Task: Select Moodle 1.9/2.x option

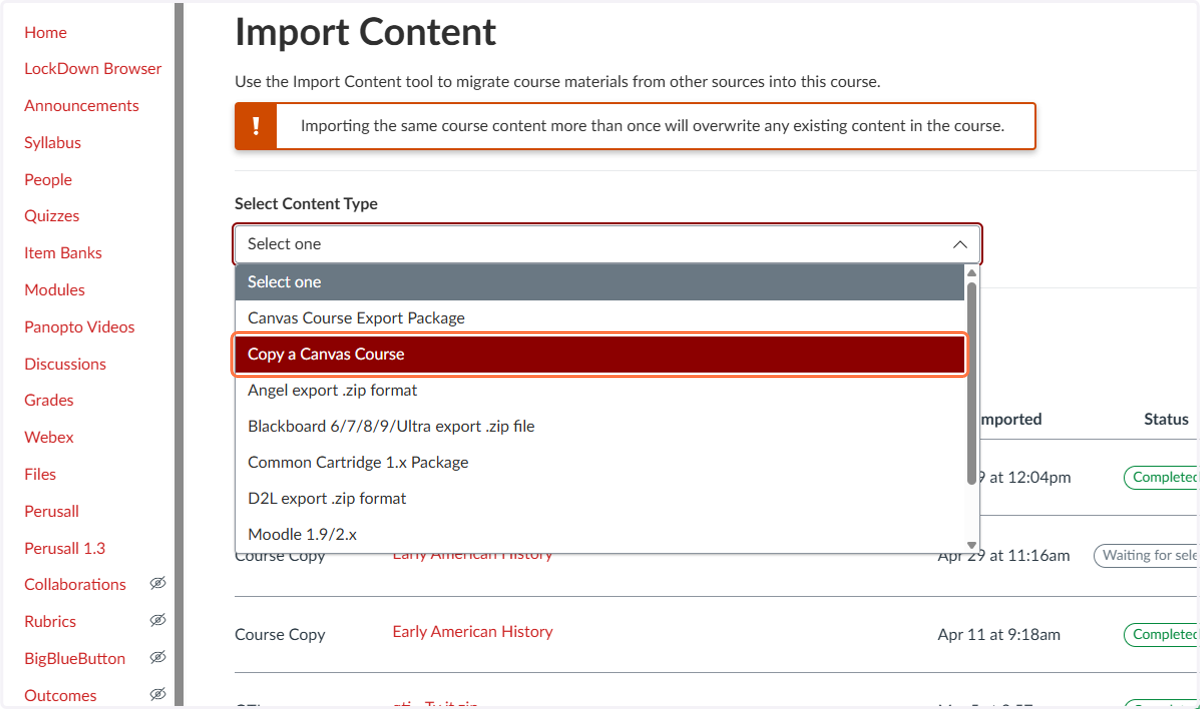Action: click(x=599, y=534)
